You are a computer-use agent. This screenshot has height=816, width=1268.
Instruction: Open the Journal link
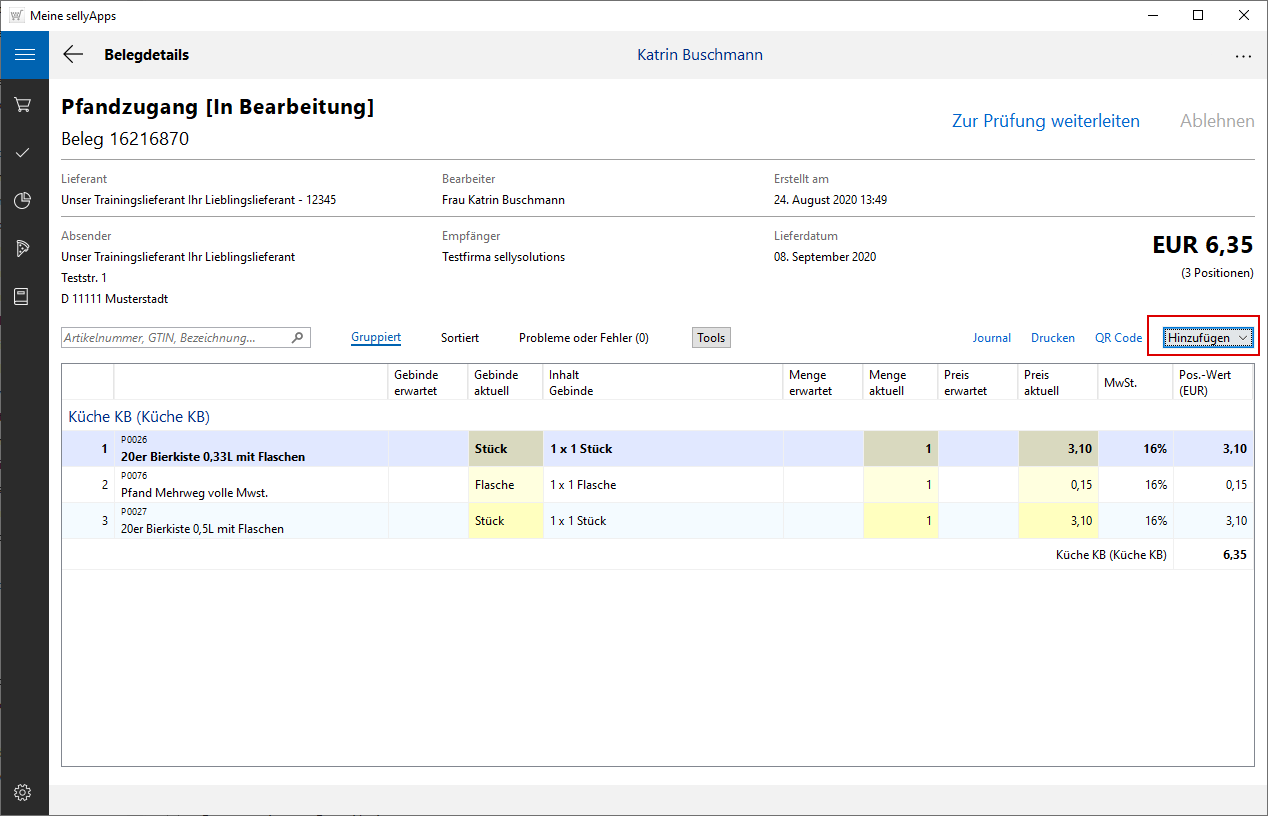tap(991, 338)
